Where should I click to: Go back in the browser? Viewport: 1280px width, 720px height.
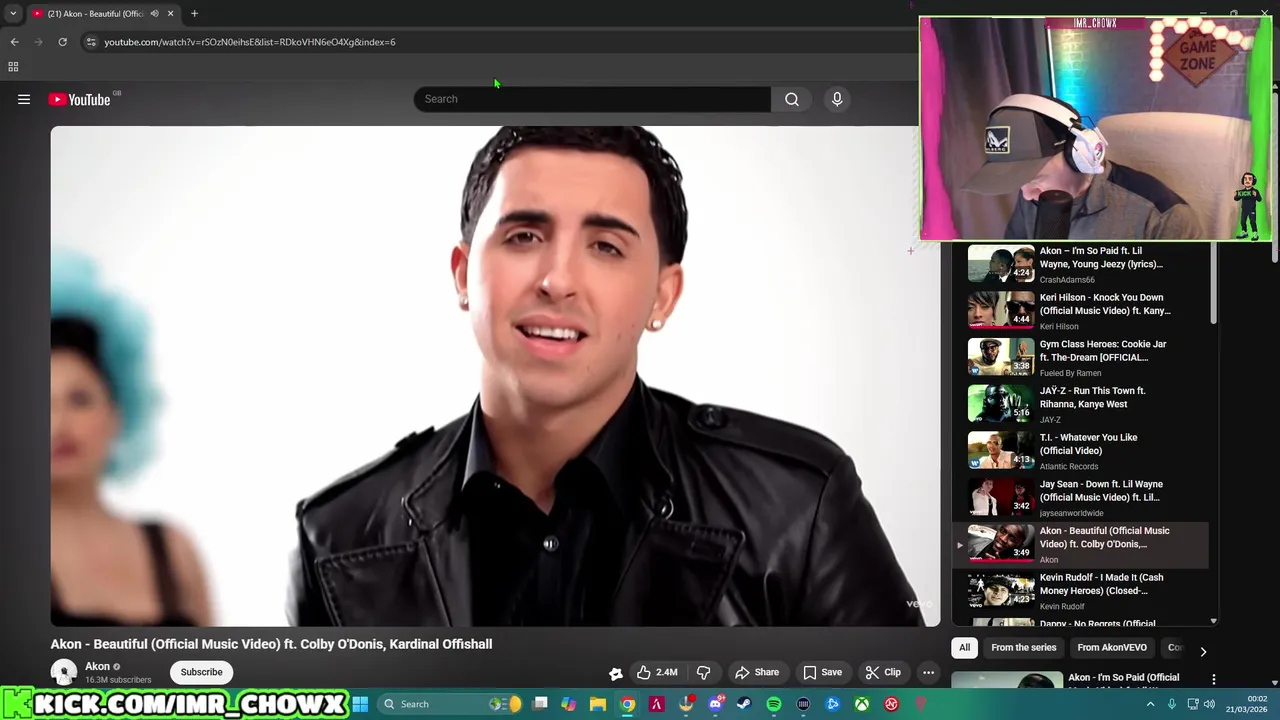(14, 42)
